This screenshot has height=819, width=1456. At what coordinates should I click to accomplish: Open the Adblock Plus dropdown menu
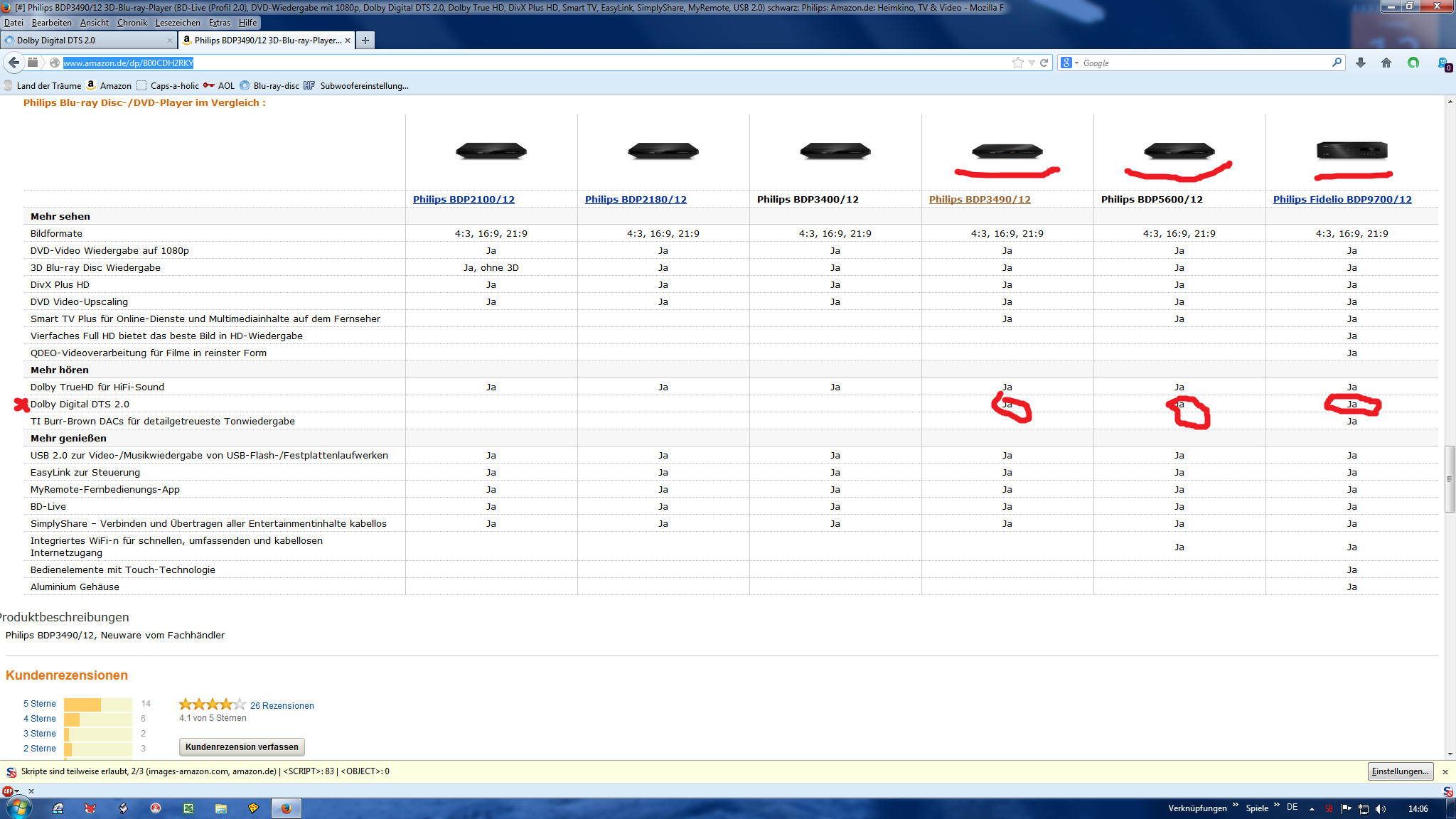(17, 791)
